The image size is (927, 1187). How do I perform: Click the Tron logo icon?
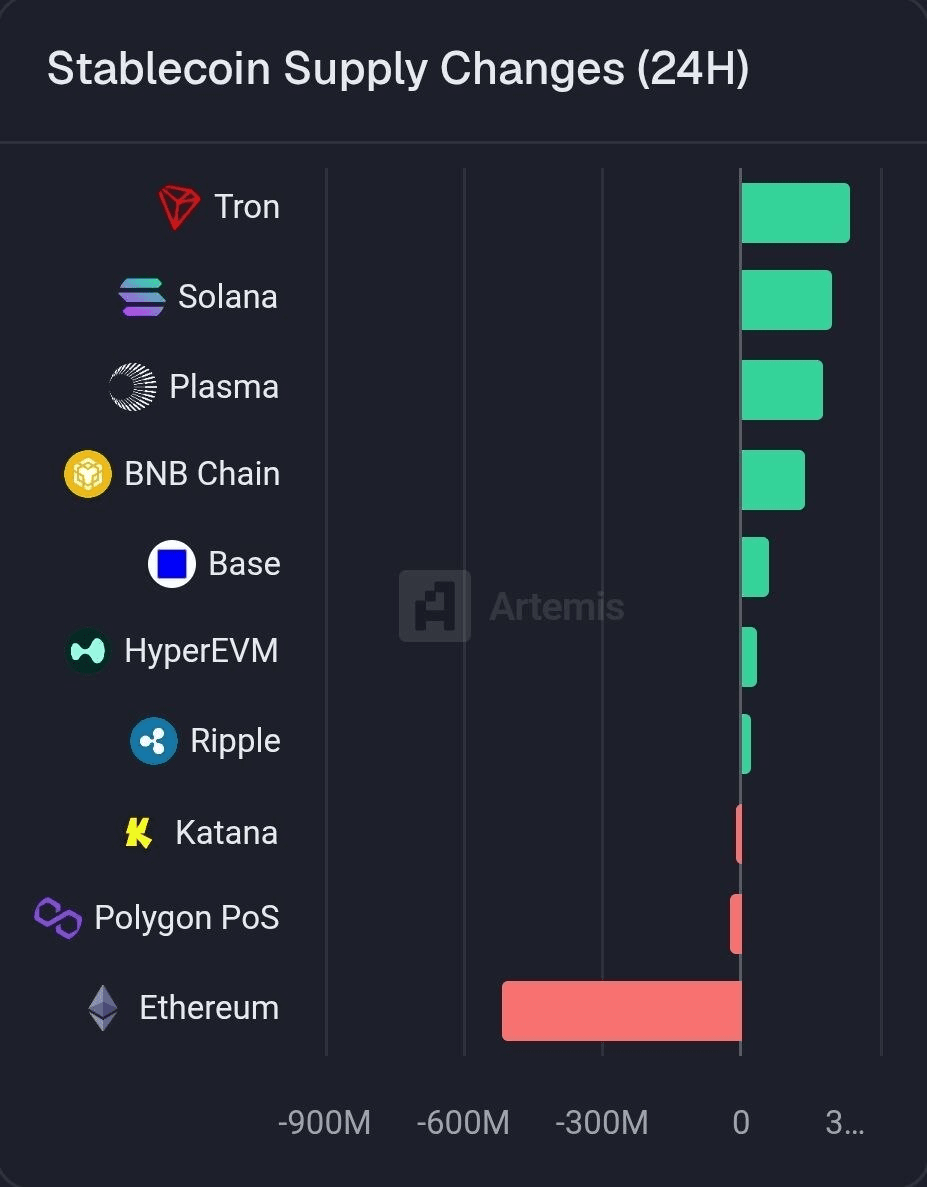point(179,207)
